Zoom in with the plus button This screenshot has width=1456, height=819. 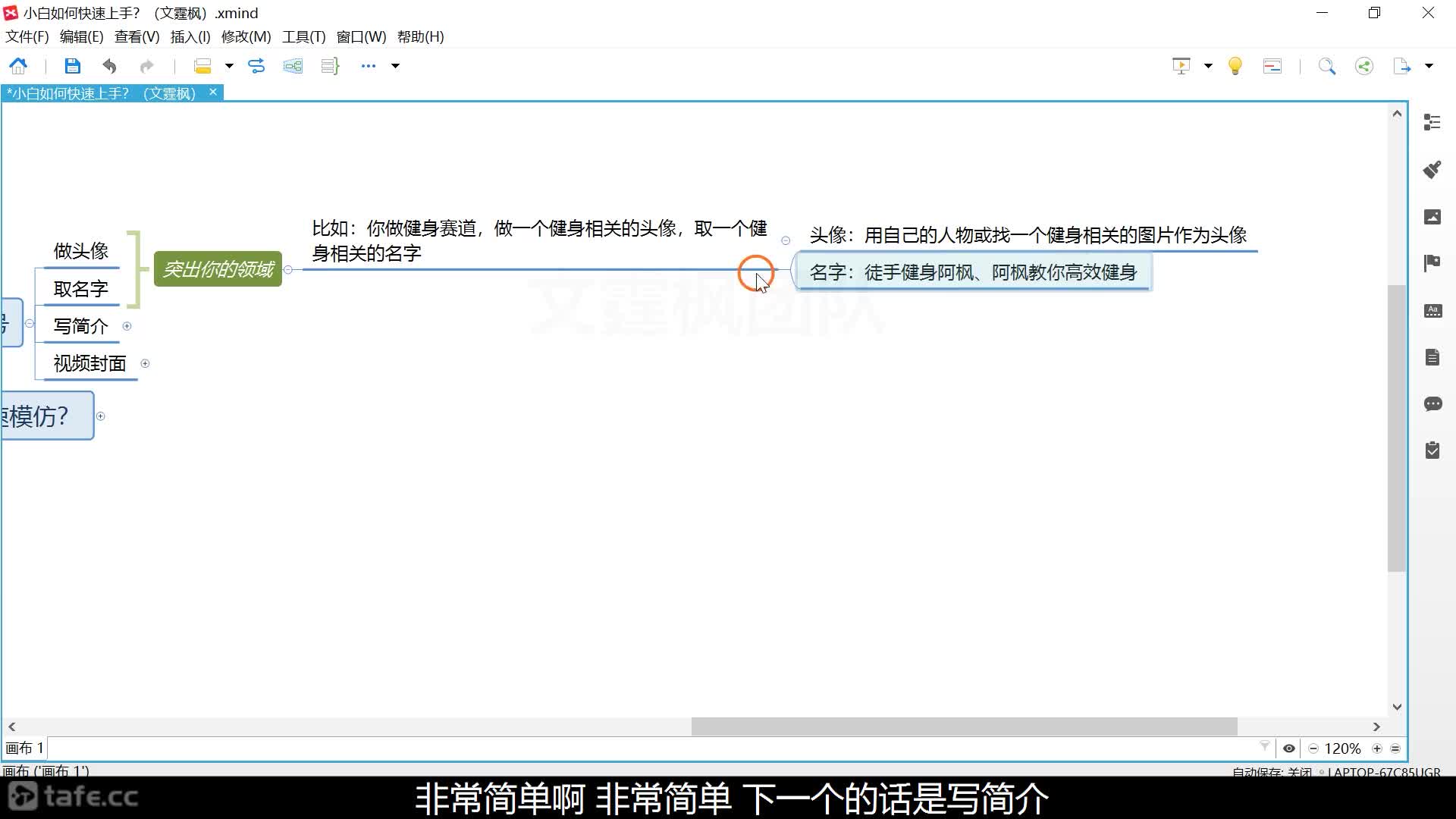(x=1377, y=748)
